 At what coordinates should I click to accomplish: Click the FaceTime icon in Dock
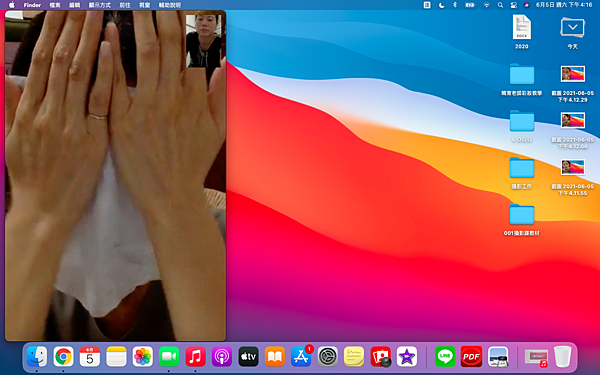169,357
